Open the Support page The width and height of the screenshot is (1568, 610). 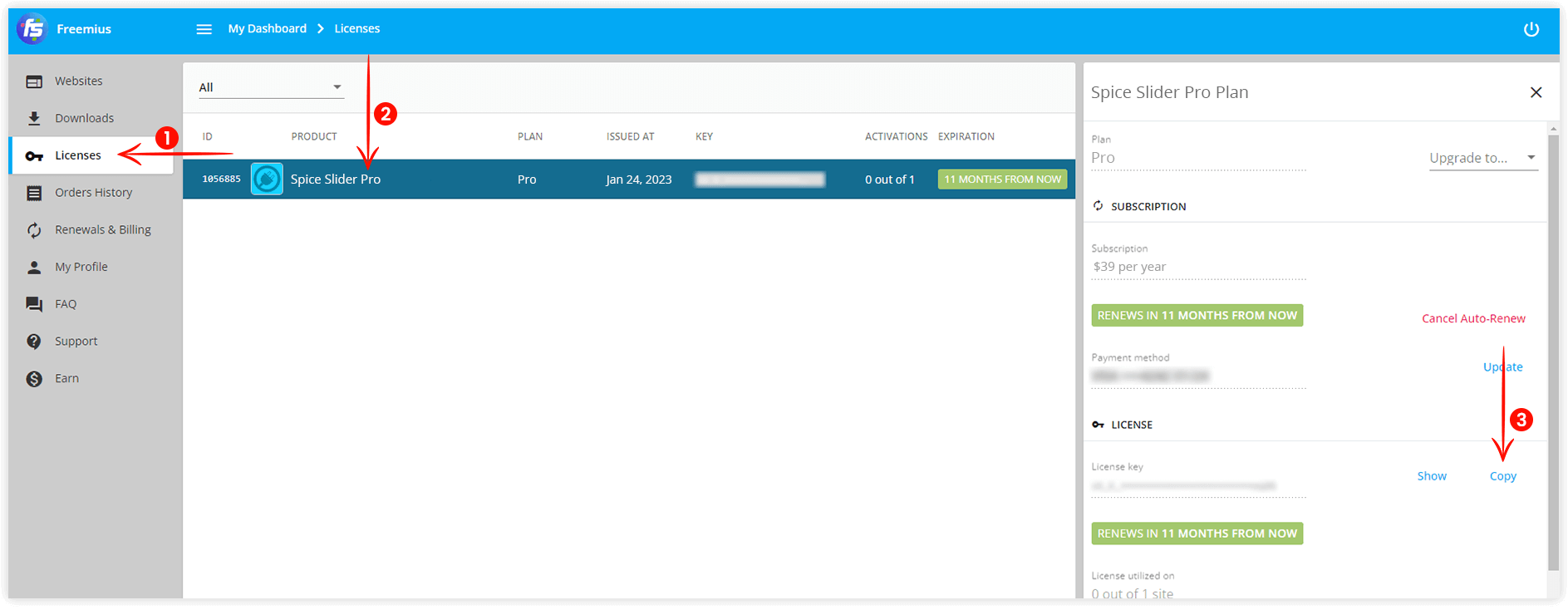click(x=91, y=342)
